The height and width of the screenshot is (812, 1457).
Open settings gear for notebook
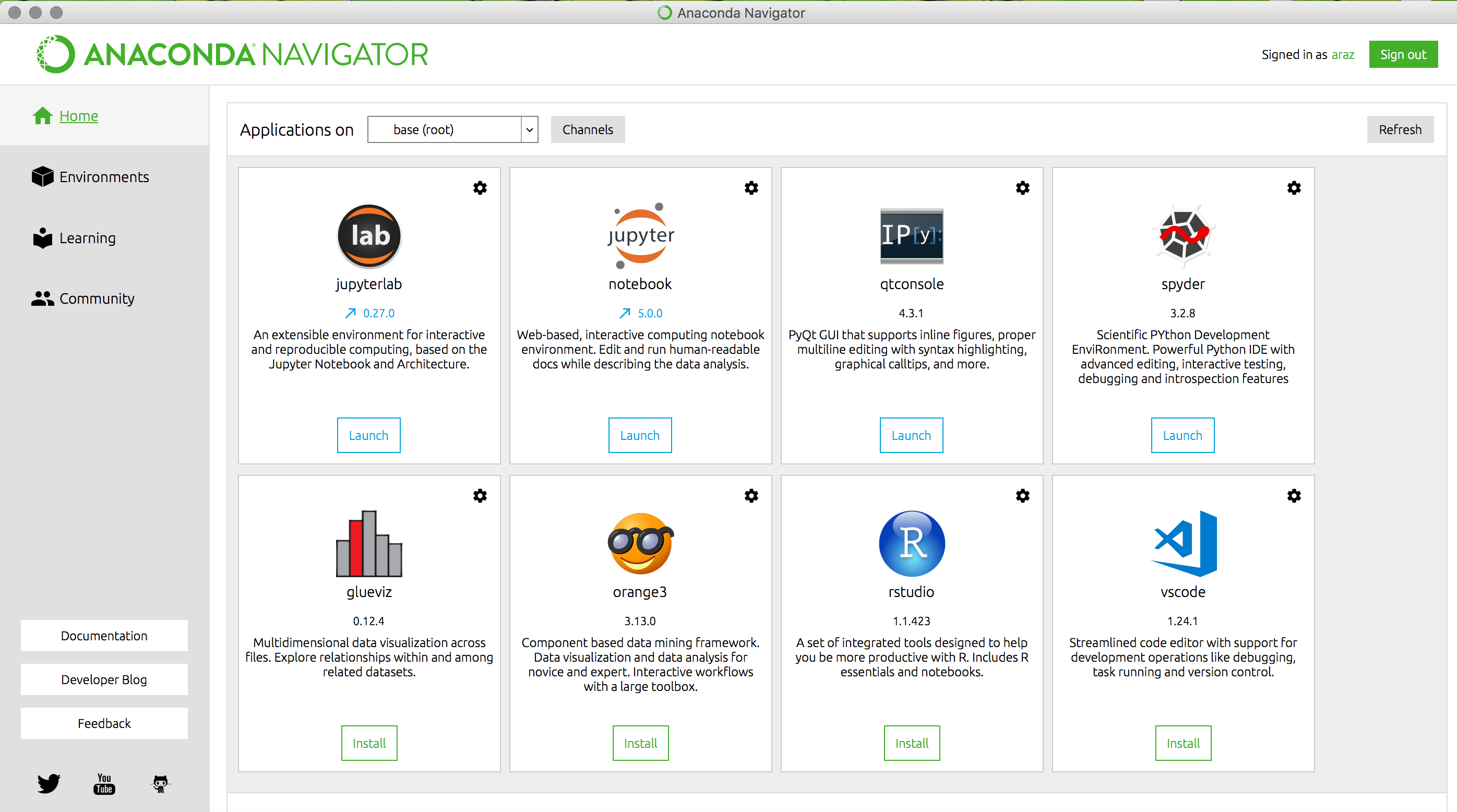[x=751, y=188]
